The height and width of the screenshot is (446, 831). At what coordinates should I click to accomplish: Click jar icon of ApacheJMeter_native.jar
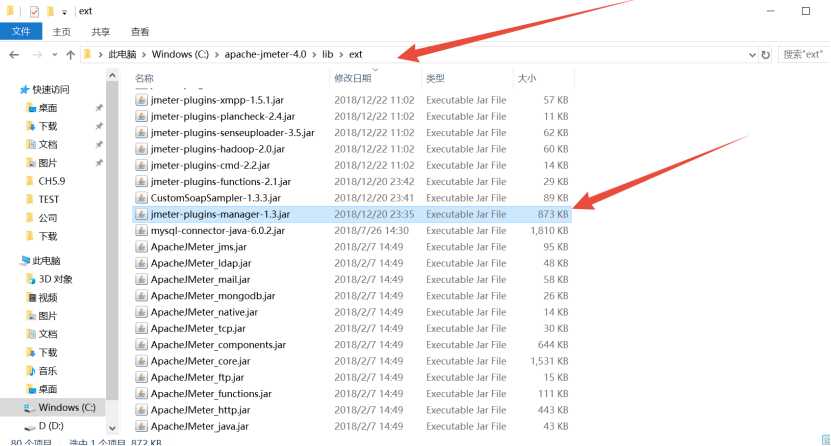141,313
